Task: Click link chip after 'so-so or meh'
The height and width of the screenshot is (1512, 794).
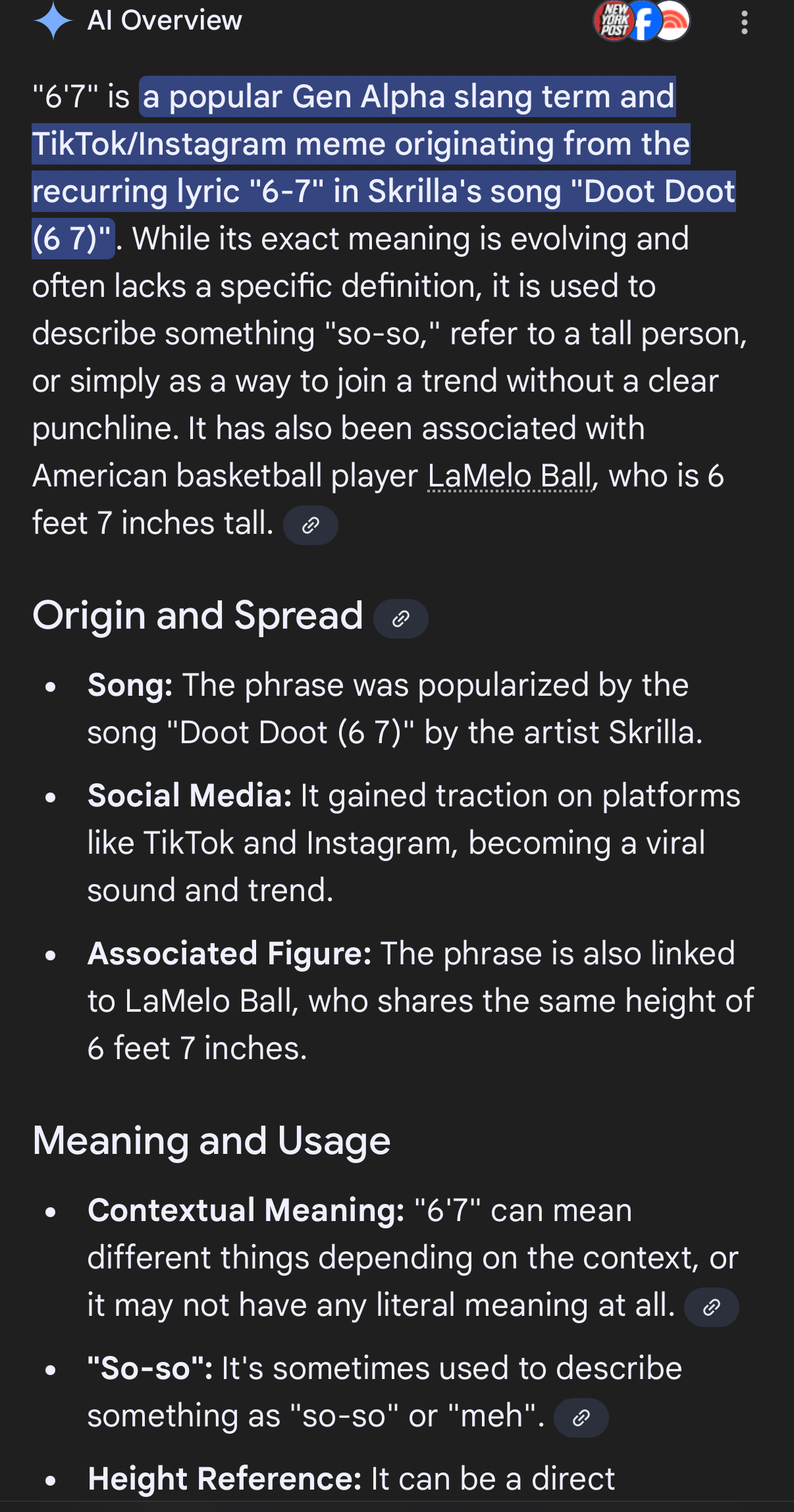Action: [581, 1418]
